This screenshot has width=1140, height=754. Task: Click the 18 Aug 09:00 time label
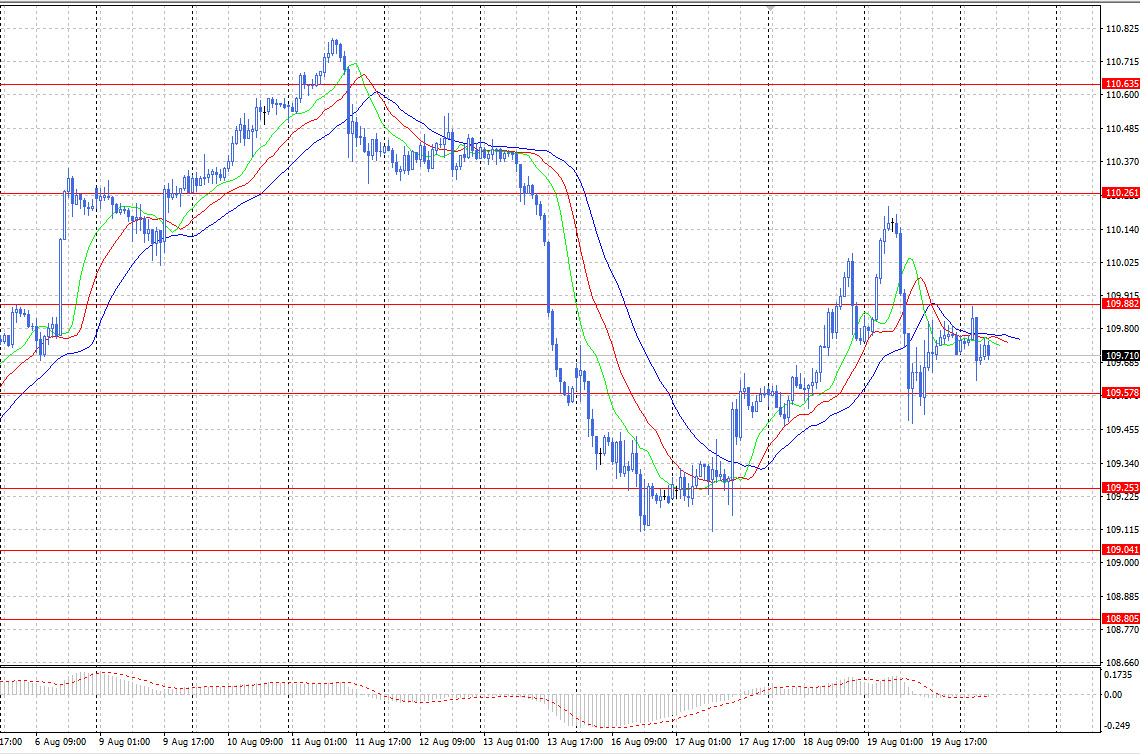click(830, 742)
